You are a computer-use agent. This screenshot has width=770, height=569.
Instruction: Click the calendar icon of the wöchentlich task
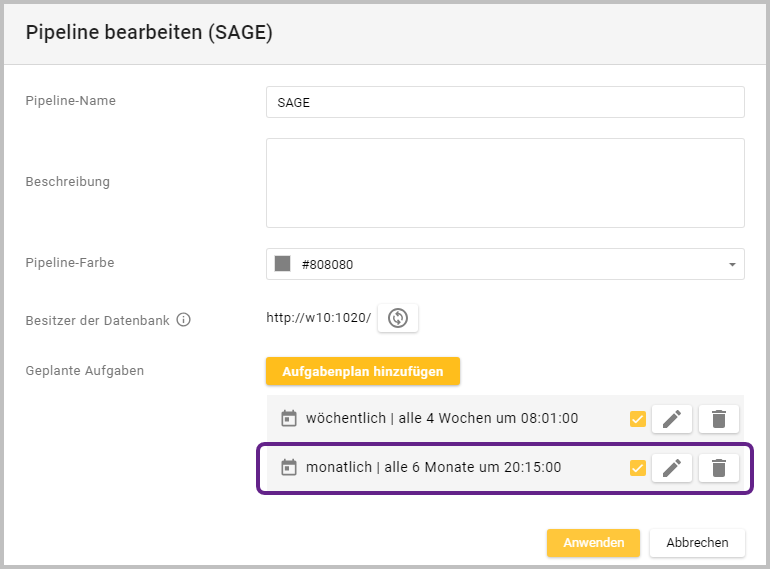tap(289, 418)
